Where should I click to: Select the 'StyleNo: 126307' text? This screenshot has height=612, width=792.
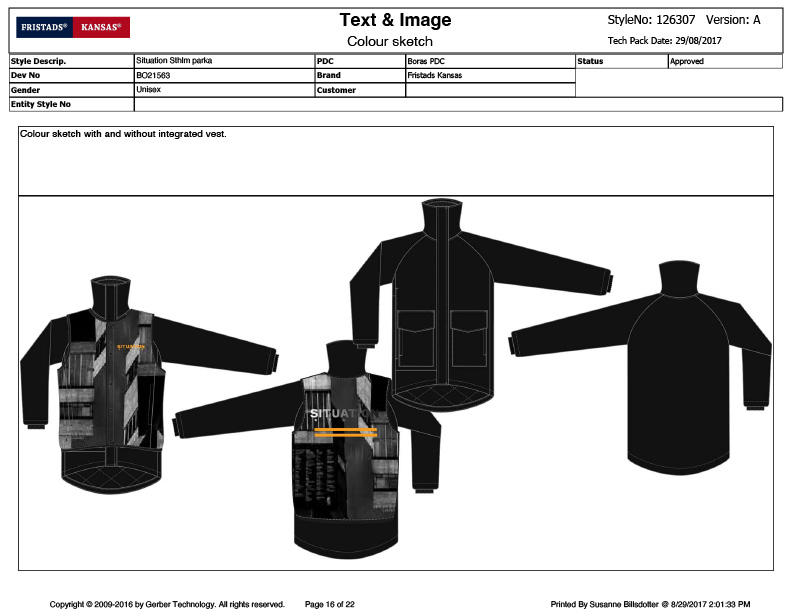pyautogui.click(x=651, y=20)
